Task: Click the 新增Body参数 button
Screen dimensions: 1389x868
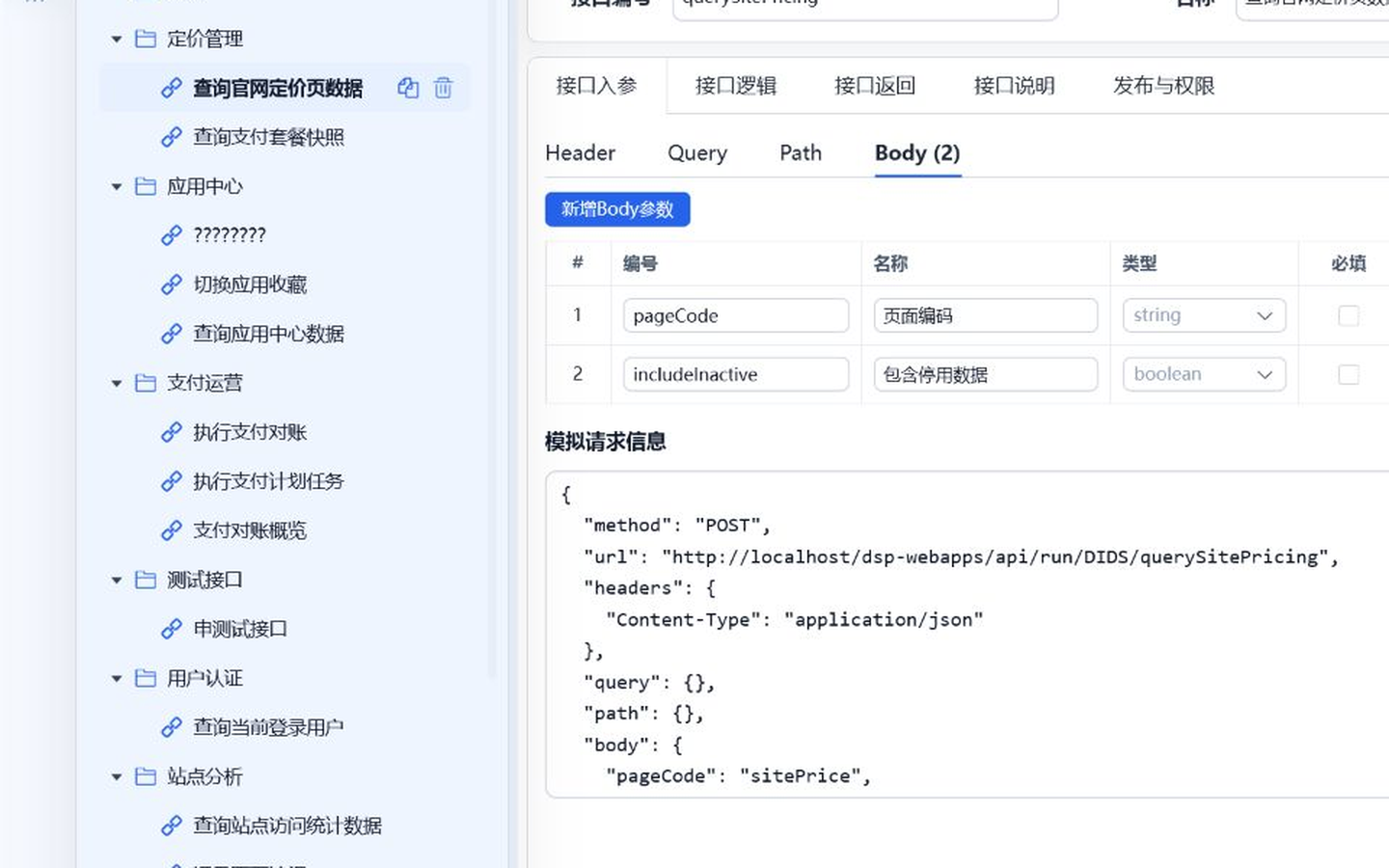Action: pyautogui.click(x=617, y=209)
